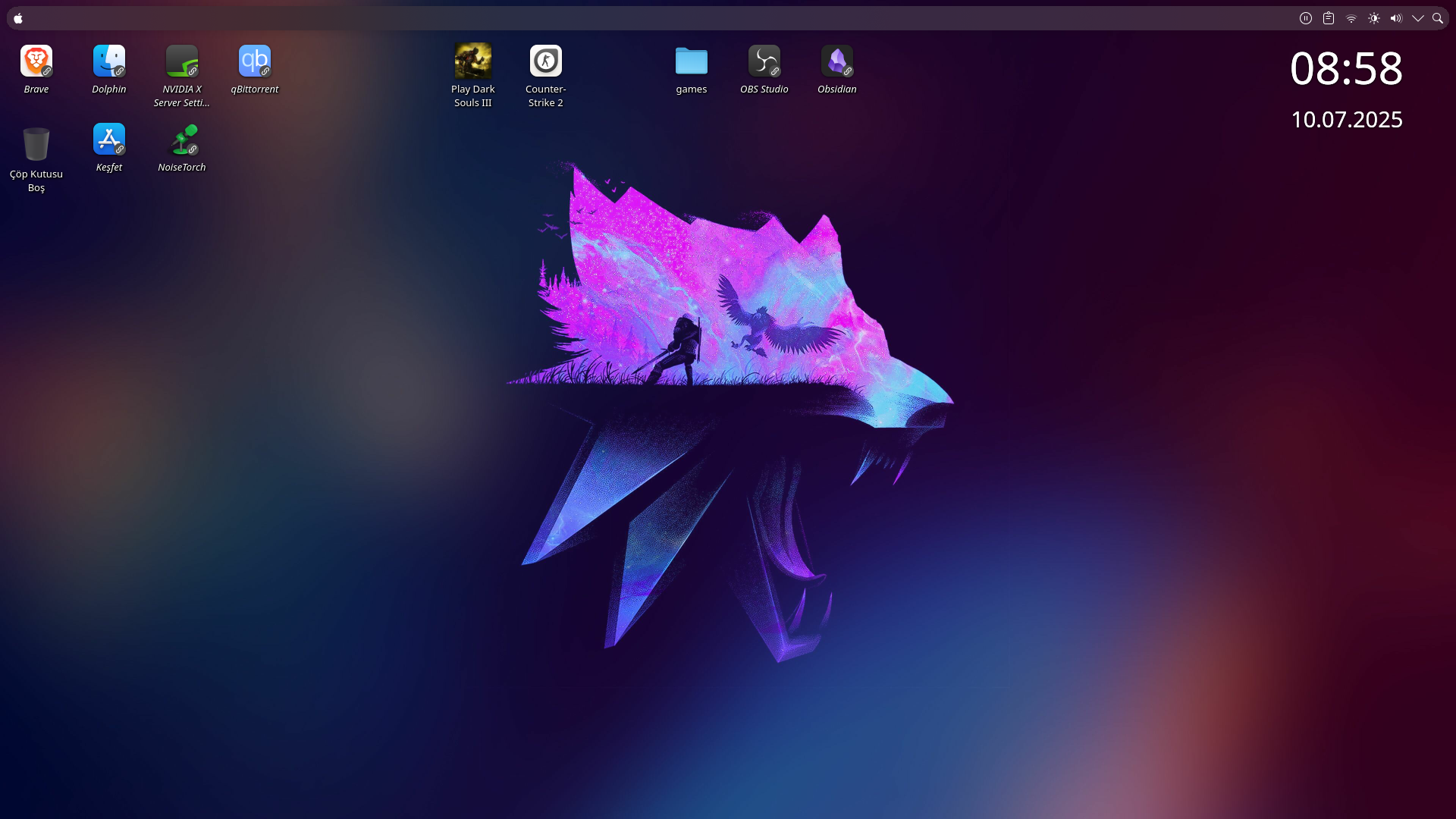Image resolution: width=1456 pixels, height=819 pixels.
Task: Launch the qBittorrent desktop icon
Action: tap(255, 61)
